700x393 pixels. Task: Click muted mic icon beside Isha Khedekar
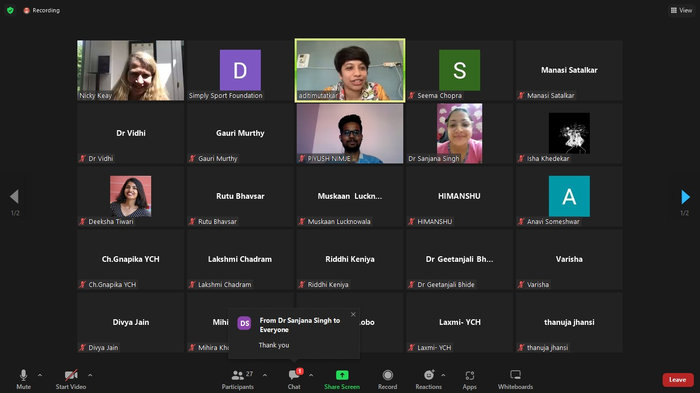point(521,158)
